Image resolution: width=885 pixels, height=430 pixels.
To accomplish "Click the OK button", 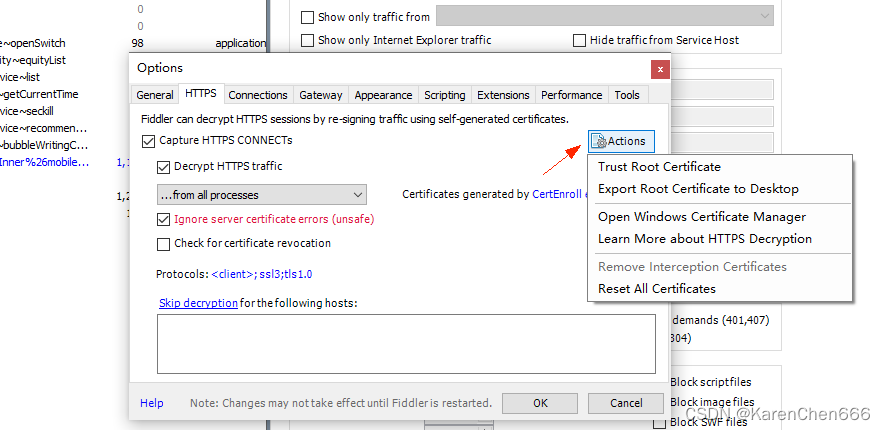I will [x=540, y=403].
